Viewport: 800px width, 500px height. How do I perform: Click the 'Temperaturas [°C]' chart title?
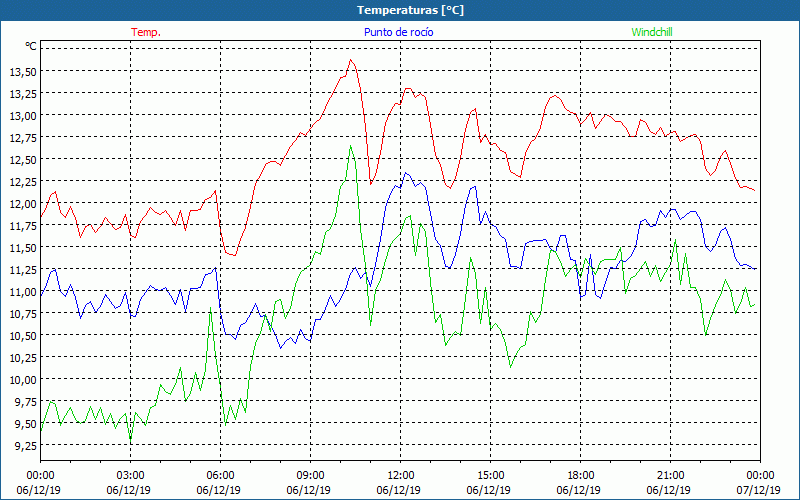[411, 10]
